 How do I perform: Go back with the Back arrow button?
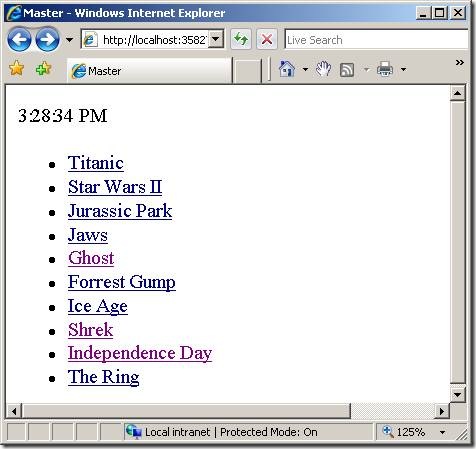click(x=19, y=40)
